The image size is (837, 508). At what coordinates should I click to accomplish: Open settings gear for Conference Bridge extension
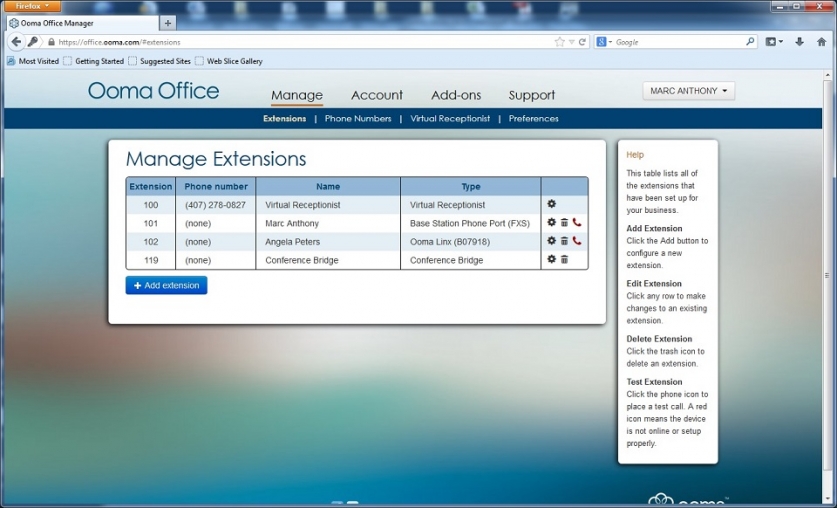551,259
